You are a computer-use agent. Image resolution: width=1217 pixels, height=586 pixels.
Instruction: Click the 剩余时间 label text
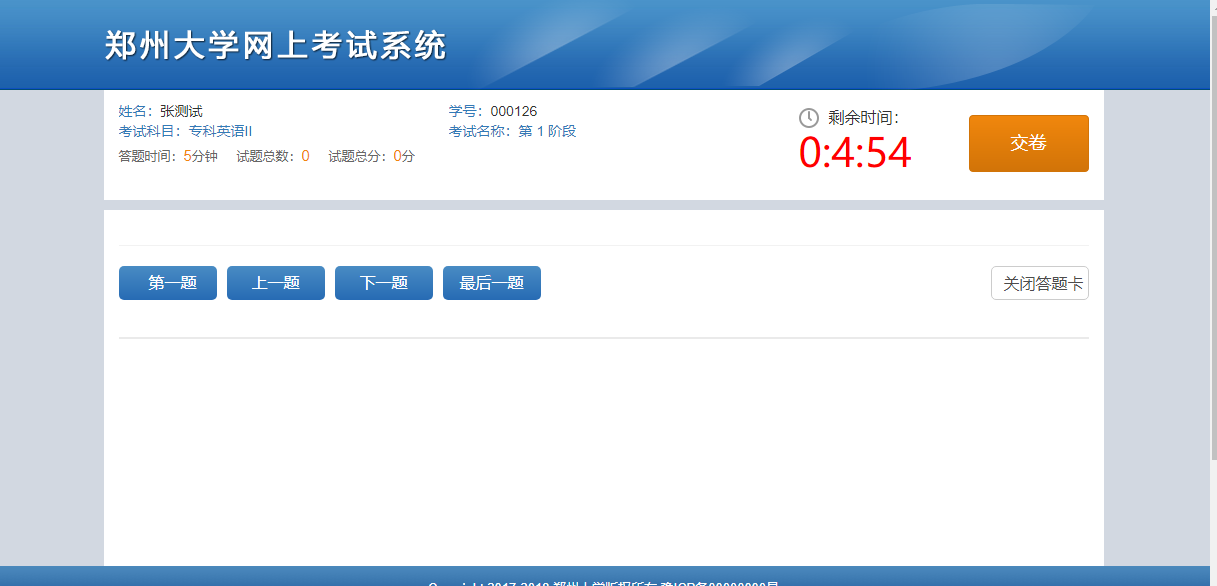click(x=863, y=118)
